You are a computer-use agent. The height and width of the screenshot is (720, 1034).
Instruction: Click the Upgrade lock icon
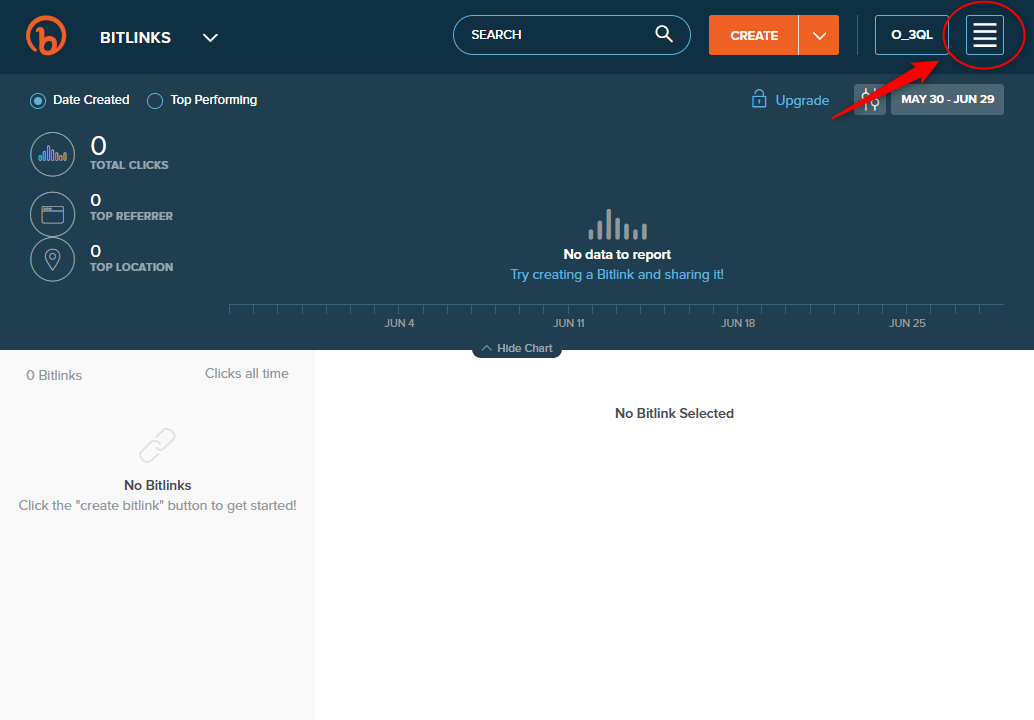(x=759, y=100)
